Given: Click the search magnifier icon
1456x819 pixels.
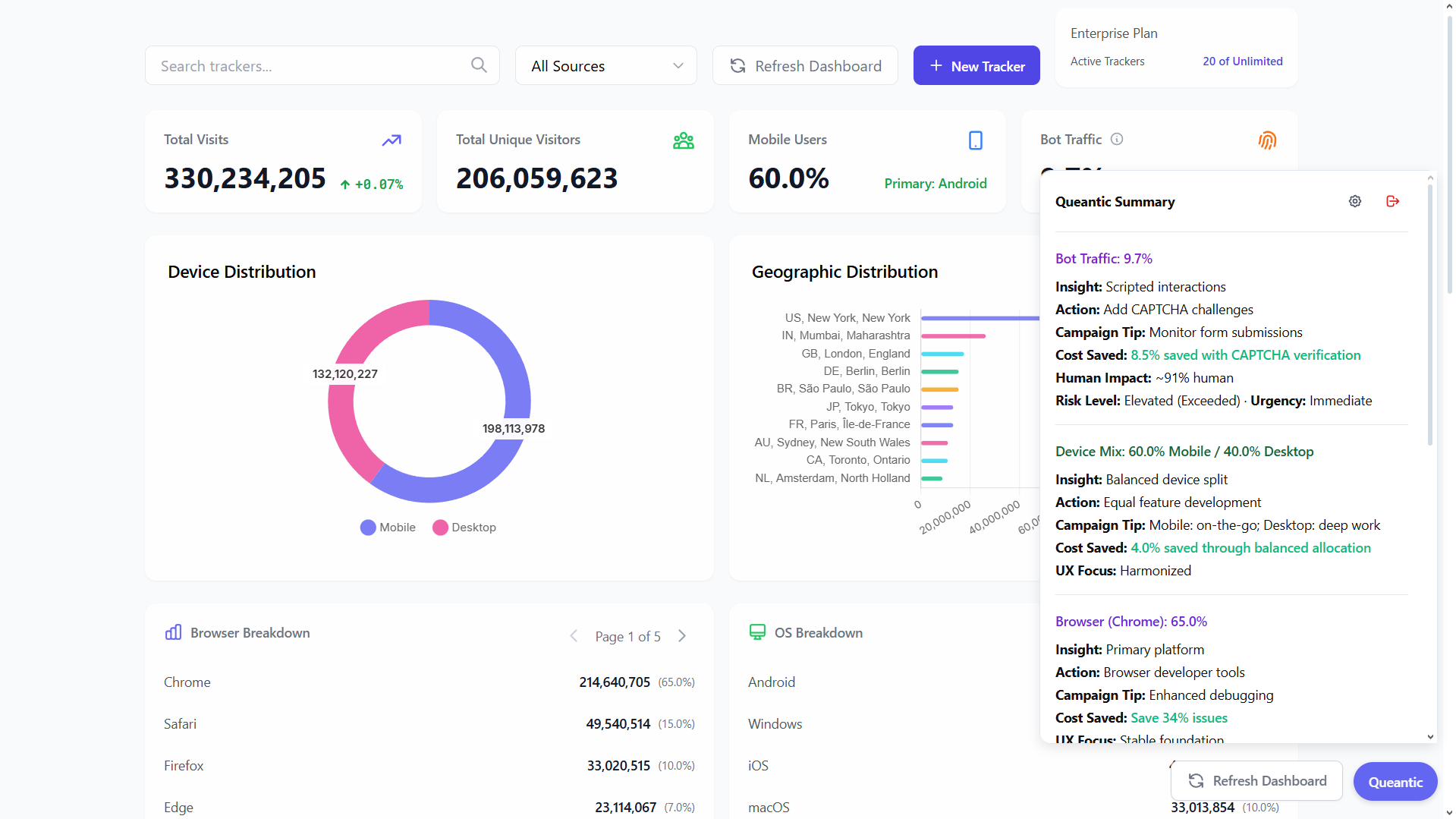Looking at the screenshot, I should point(479,65).
